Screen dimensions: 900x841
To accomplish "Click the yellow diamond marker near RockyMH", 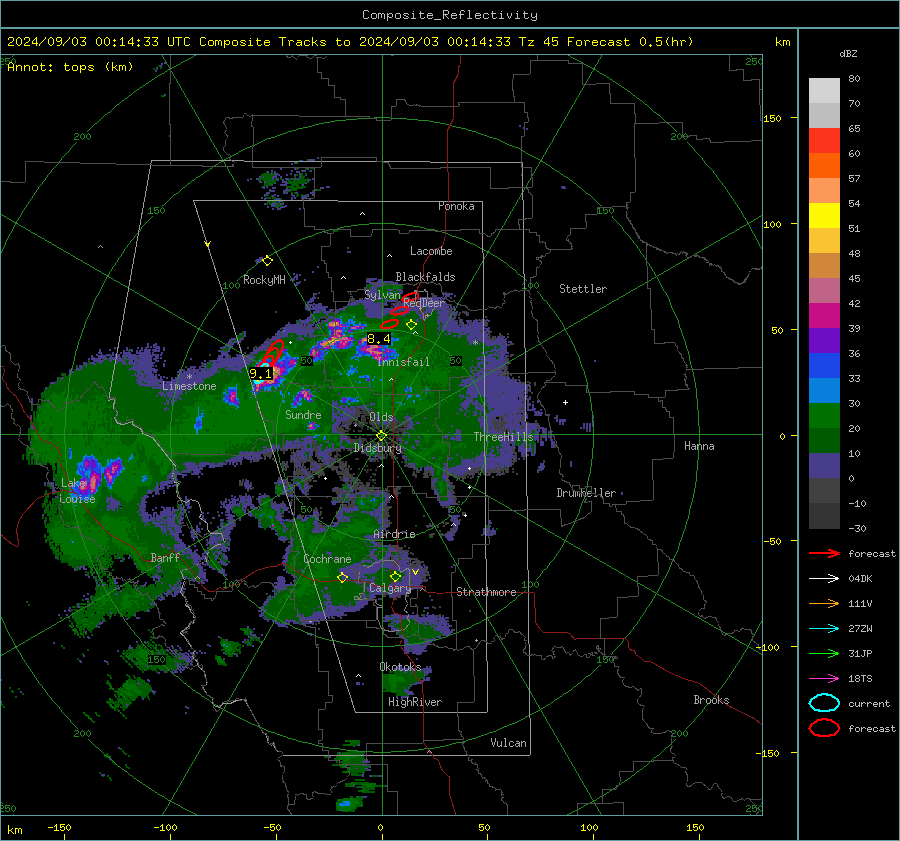I will (x=267, y=261).
